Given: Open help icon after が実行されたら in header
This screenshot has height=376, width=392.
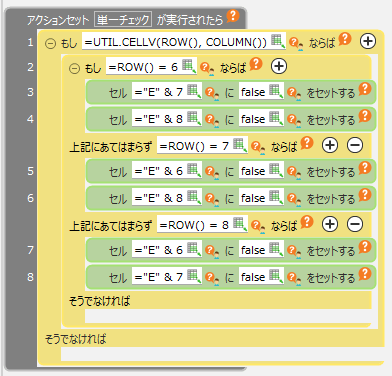Looking at the screenshot, I should click(233, 16).
